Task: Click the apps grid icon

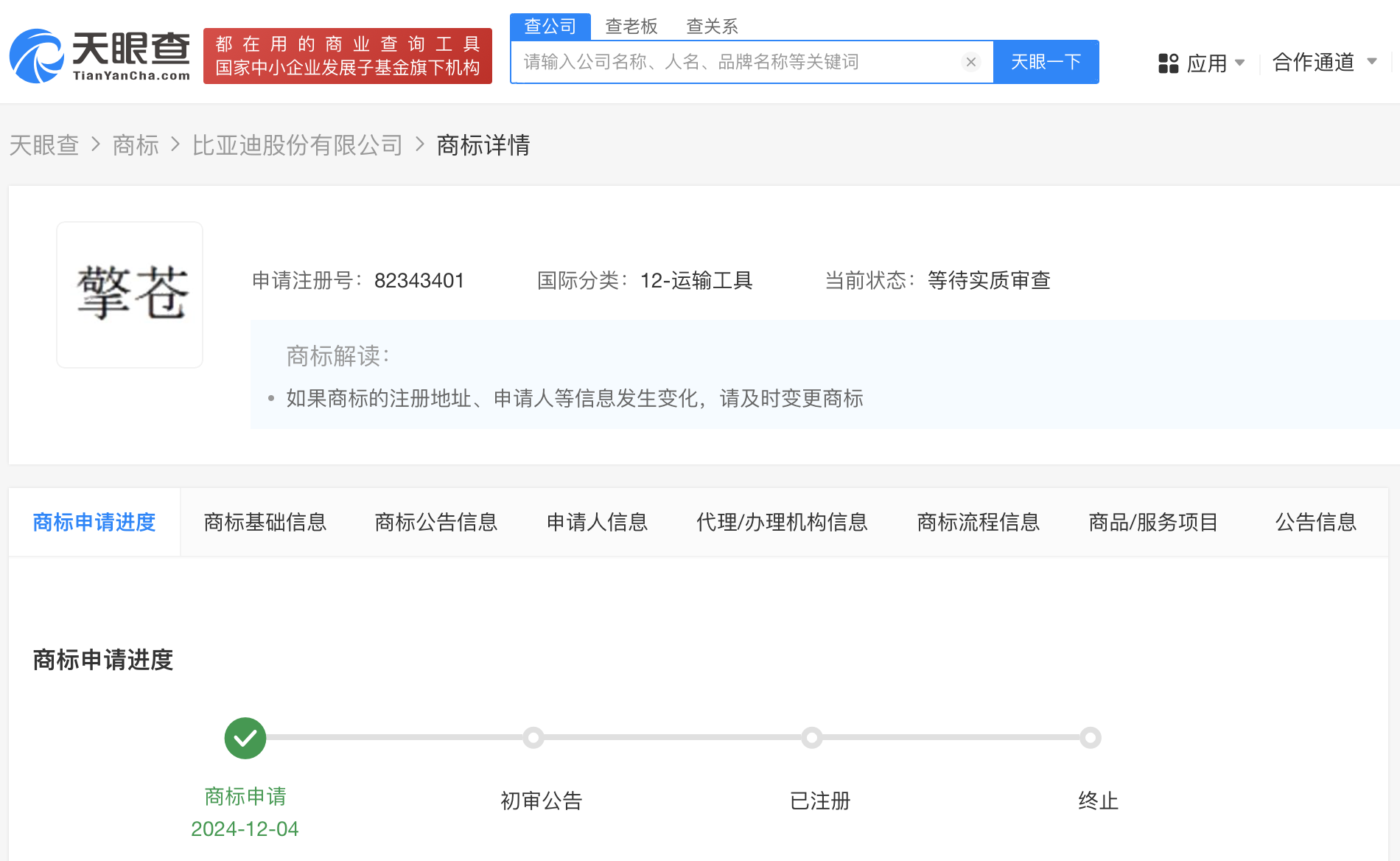Action: [x=1168, y=63]
